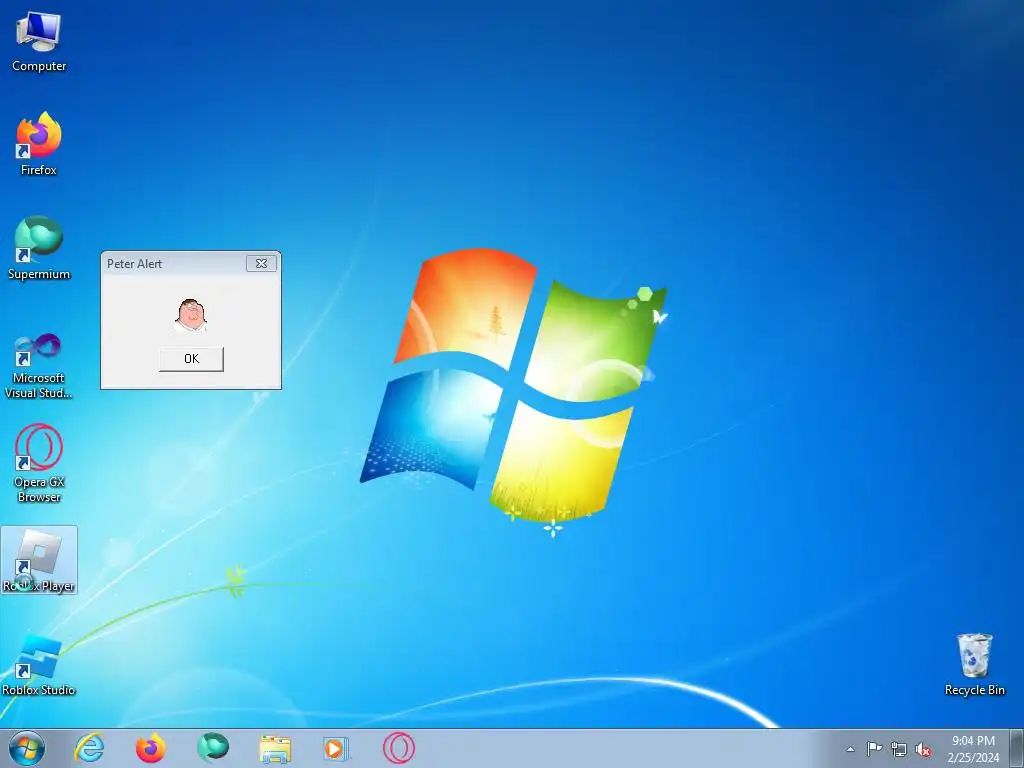Select the Opera GX Browser desktop shortcut

39,464
